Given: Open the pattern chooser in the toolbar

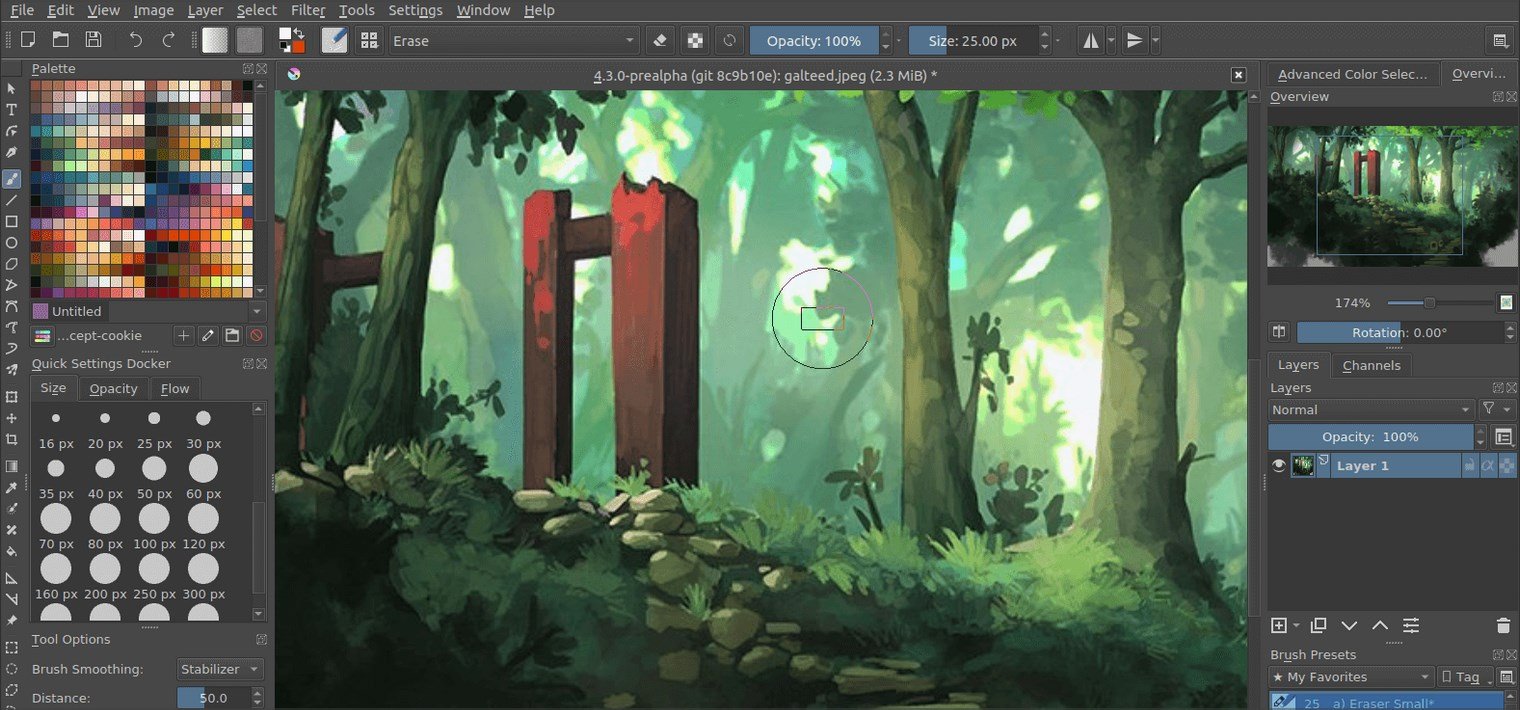Looking at the screenshot, I should [x=250, y=40].
